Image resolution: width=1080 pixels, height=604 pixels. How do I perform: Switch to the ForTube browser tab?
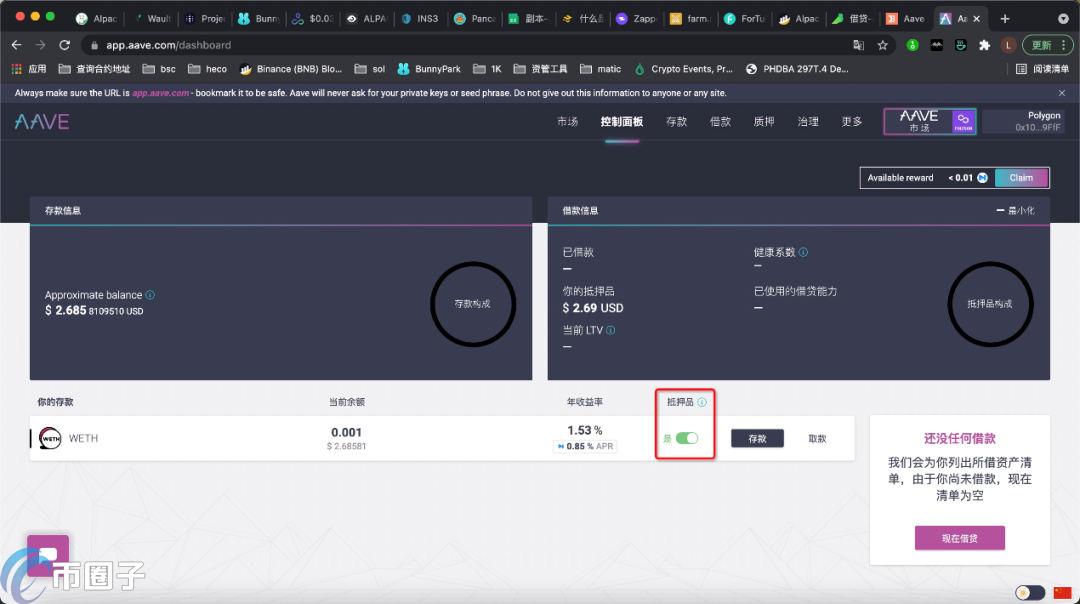[x=745, y=19]
